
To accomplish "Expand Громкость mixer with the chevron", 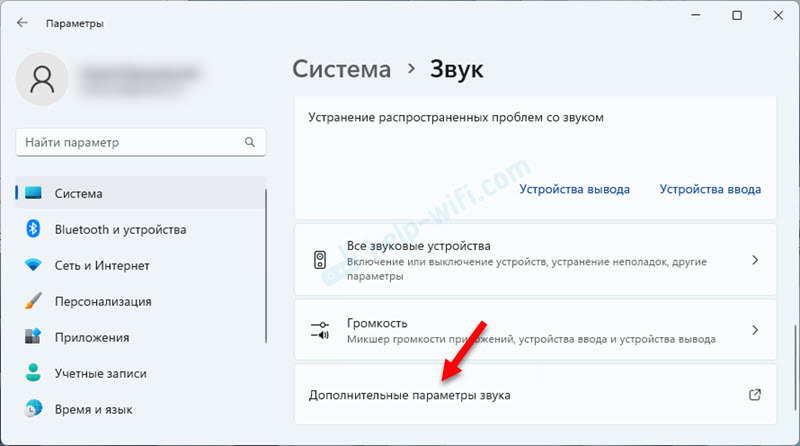I will (755, 330).
